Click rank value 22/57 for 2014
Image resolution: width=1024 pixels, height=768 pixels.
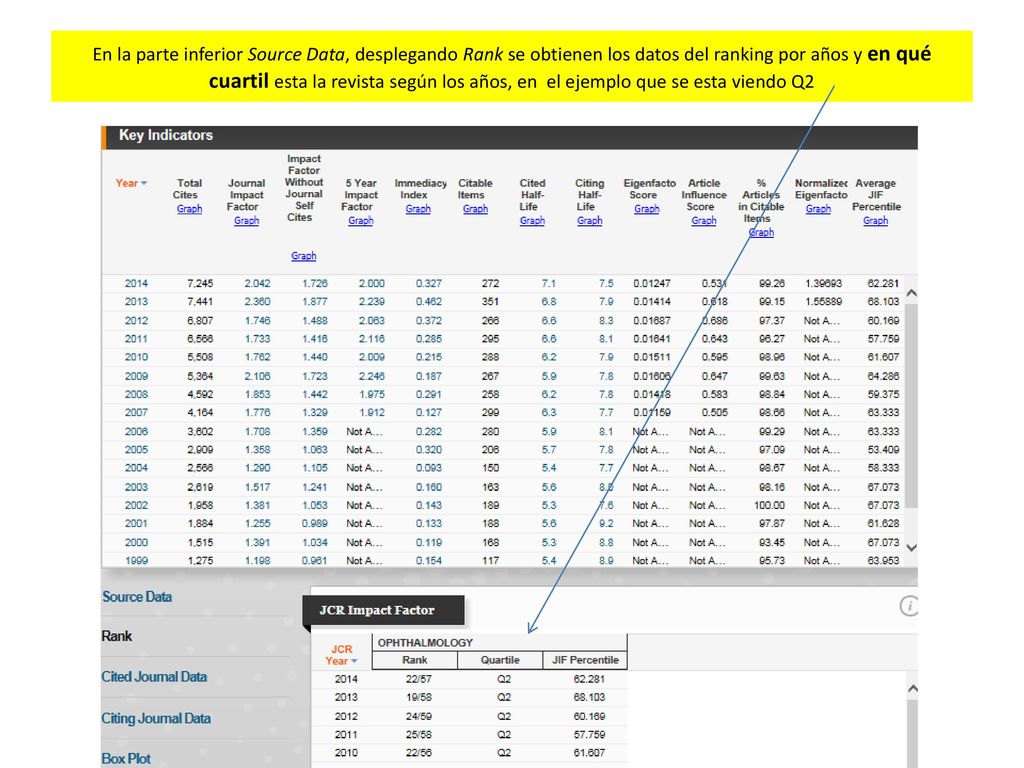click(x=419, y=679)
